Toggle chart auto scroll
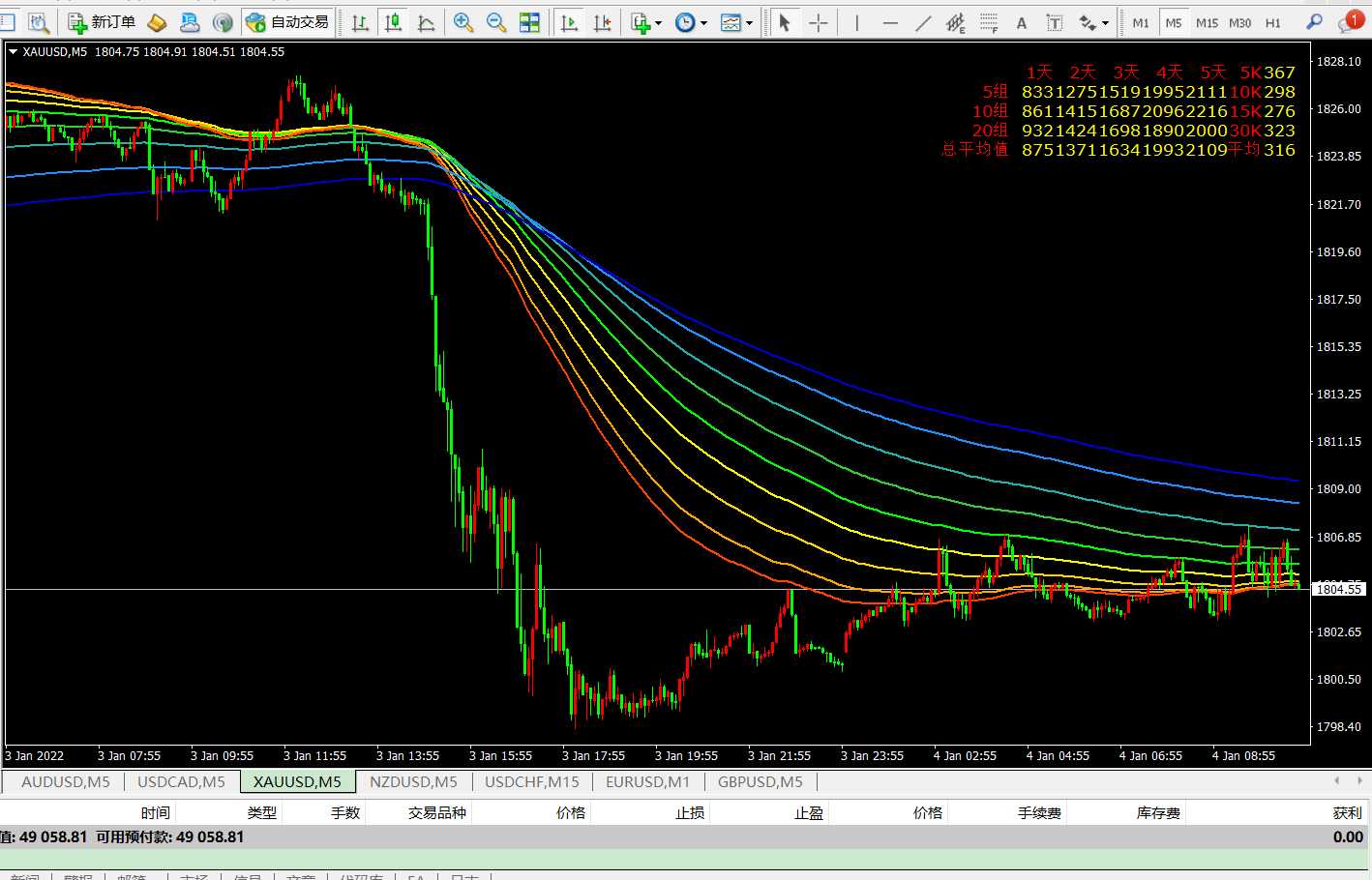The image size is (1372, 880). (x=569, y=22)
